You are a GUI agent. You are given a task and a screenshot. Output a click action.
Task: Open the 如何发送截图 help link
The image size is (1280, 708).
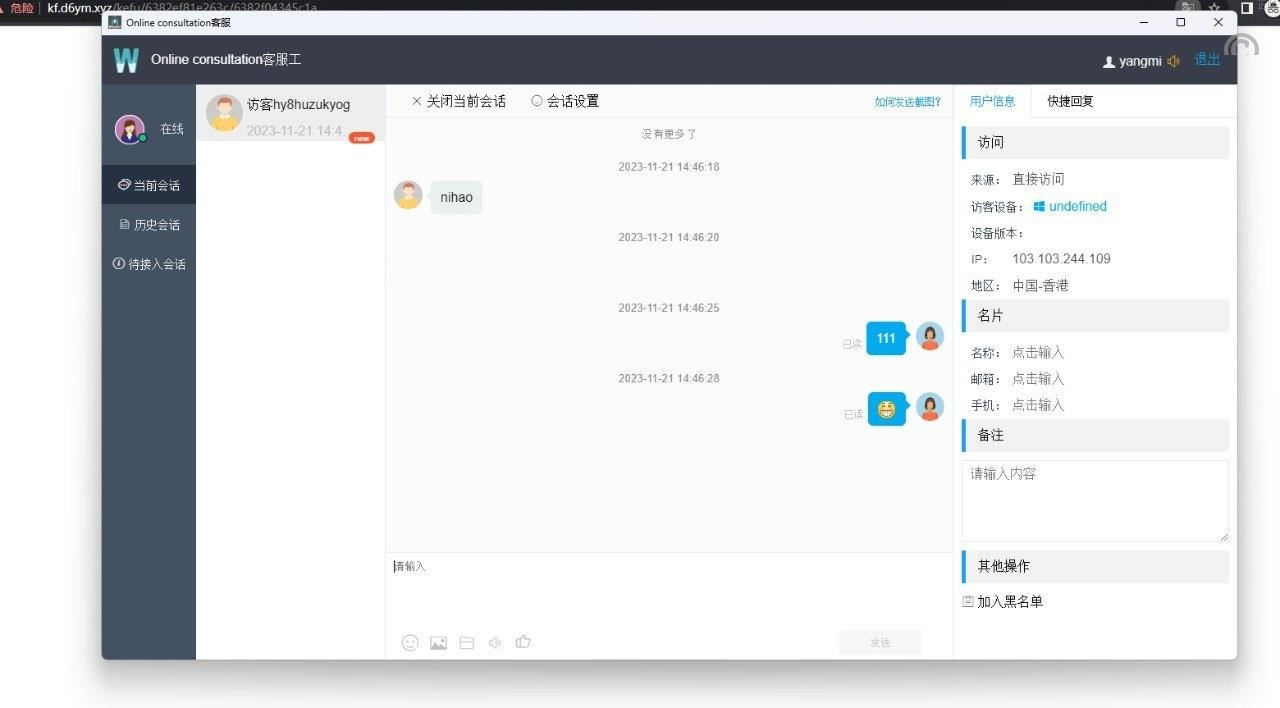pos(907,101)
